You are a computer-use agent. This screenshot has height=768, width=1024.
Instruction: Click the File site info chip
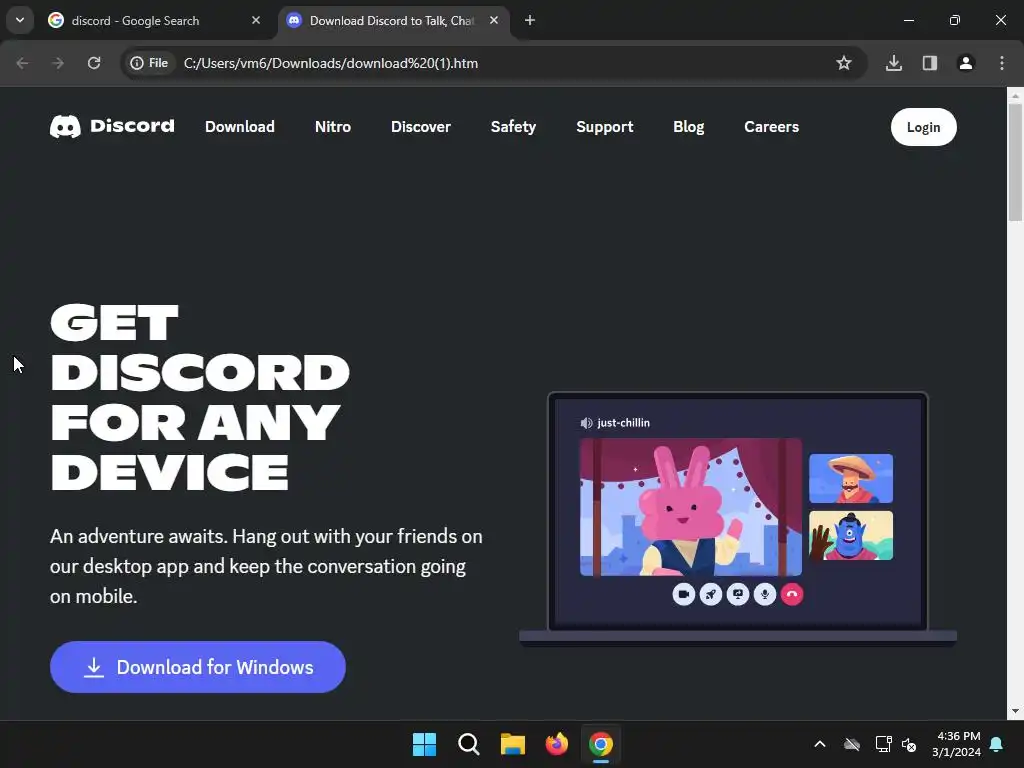[150, 63]
